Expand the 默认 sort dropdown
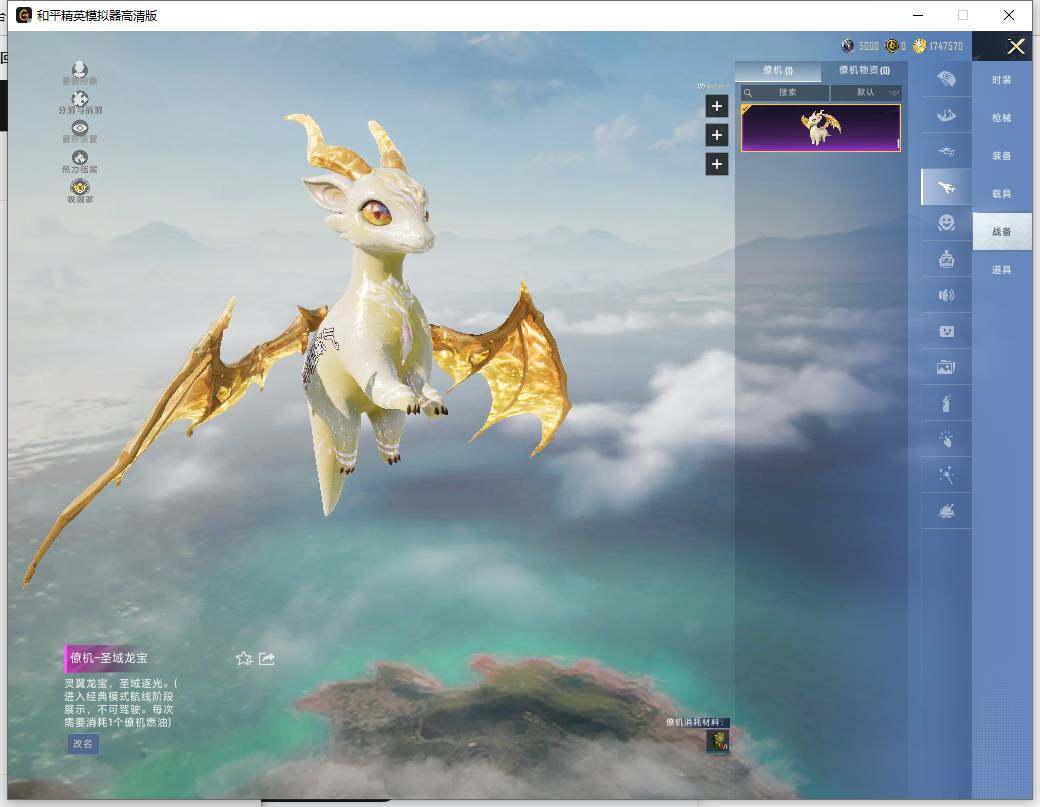Image resolution: width=1040 pixels, height=807 pixels. 866,92
